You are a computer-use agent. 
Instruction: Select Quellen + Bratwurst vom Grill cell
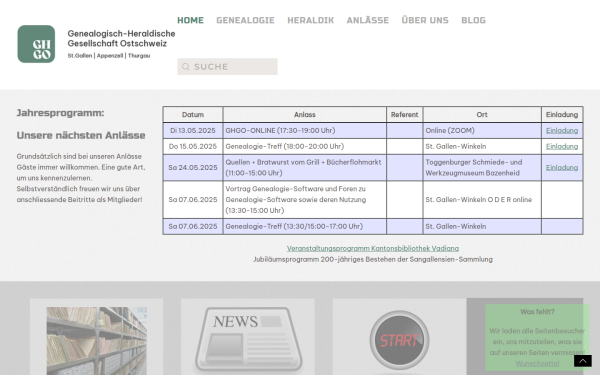pyautogui.click(x=305, y=168)
